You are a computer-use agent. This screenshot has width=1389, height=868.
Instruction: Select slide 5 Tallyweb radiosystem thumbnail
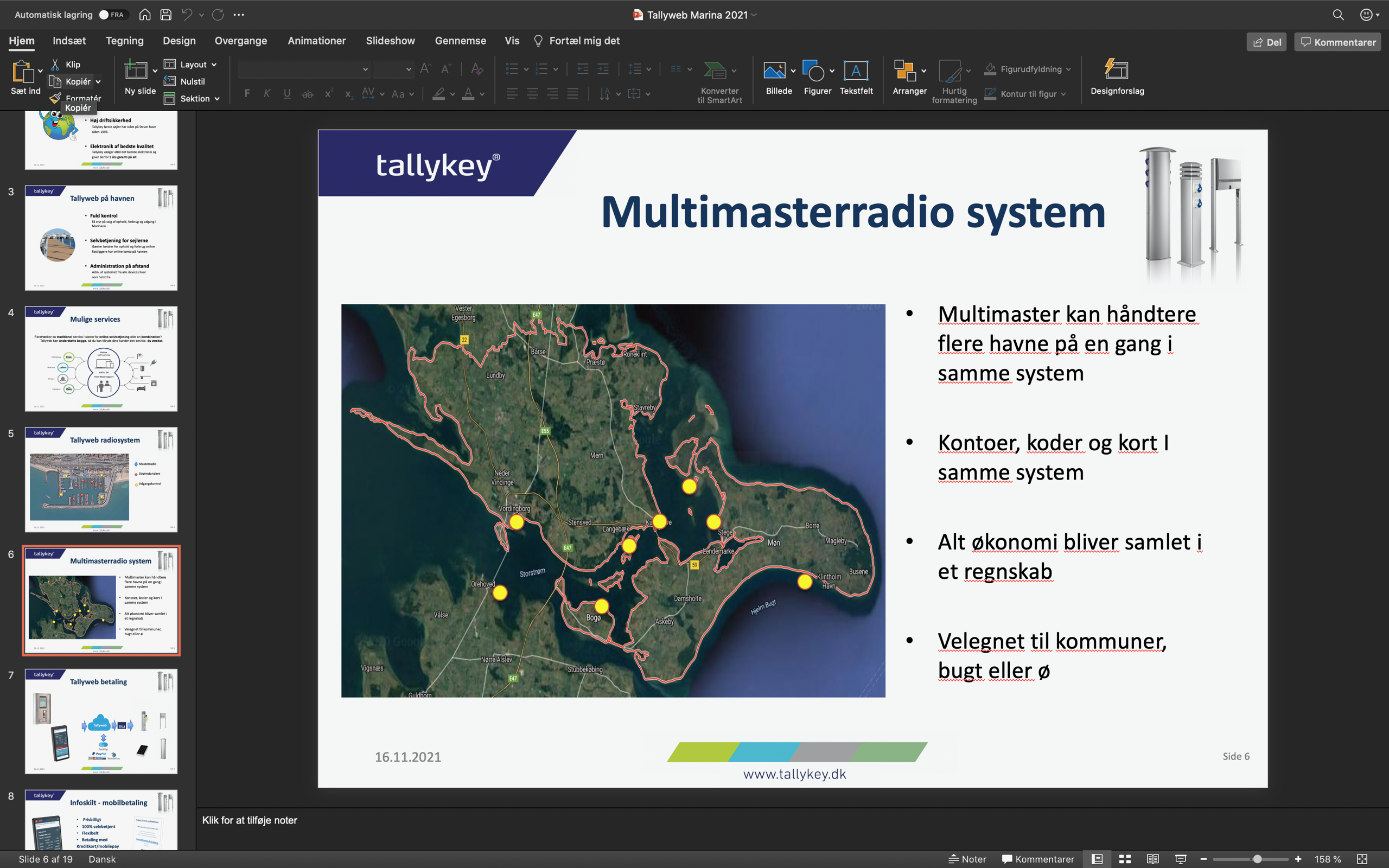coord(101,480)
